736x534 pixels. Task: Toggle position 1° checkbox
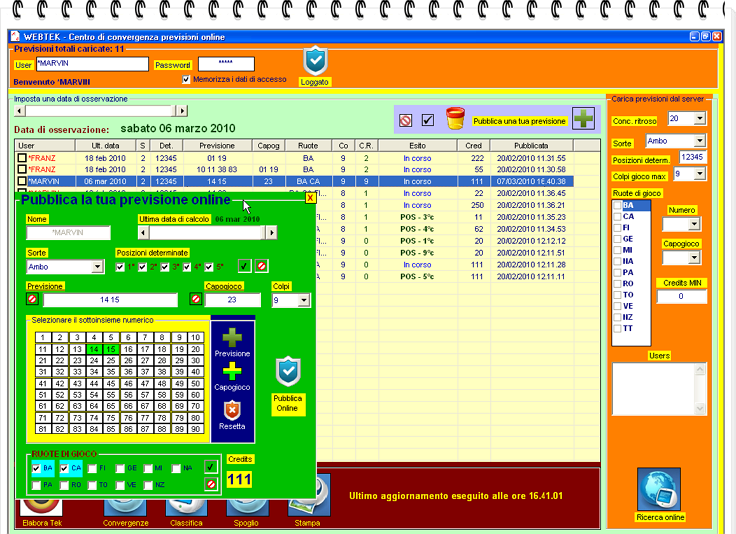pos(120,267)
